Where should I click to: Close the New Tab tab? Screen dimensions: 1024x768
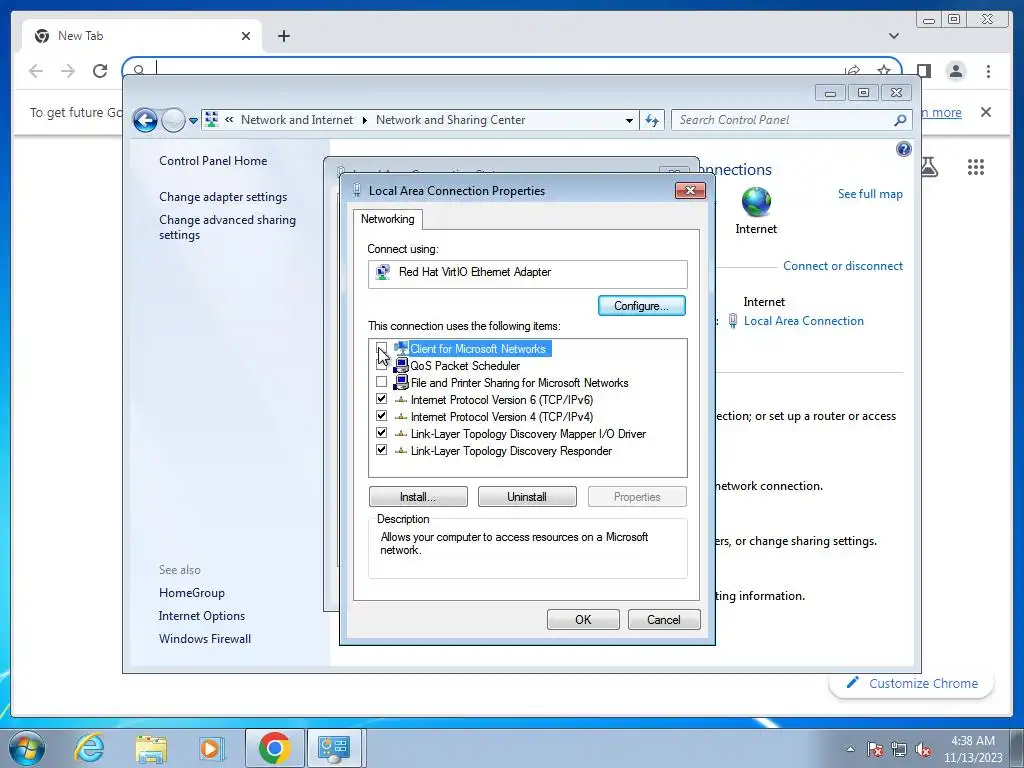pos(246,36)
